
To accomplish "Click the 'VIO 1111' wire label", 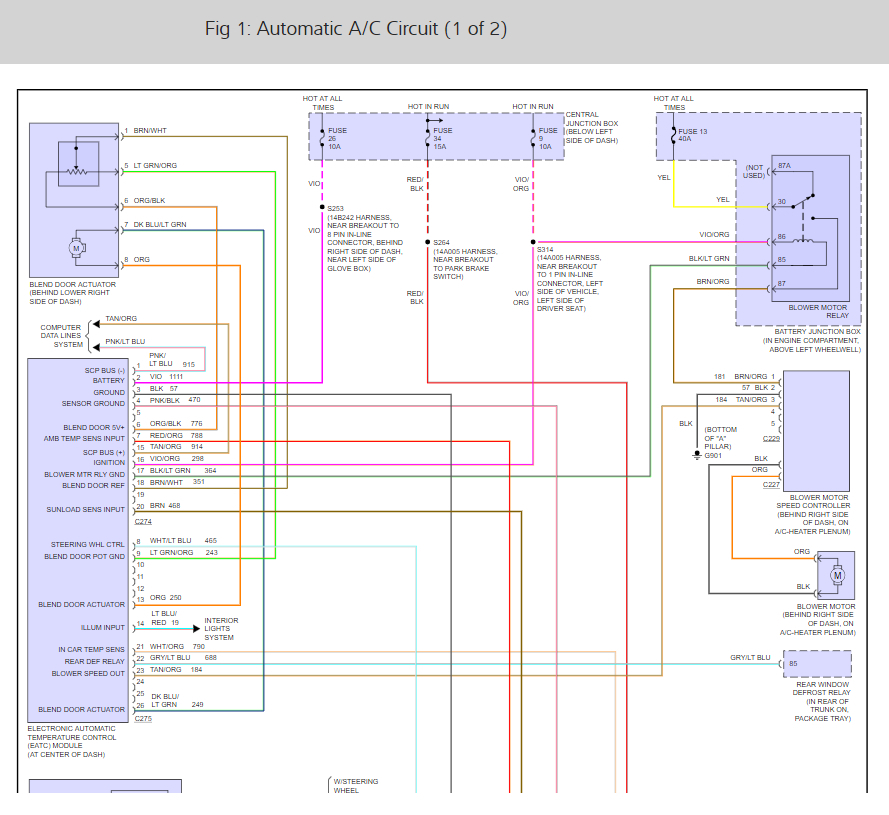I will coord(166,377).
